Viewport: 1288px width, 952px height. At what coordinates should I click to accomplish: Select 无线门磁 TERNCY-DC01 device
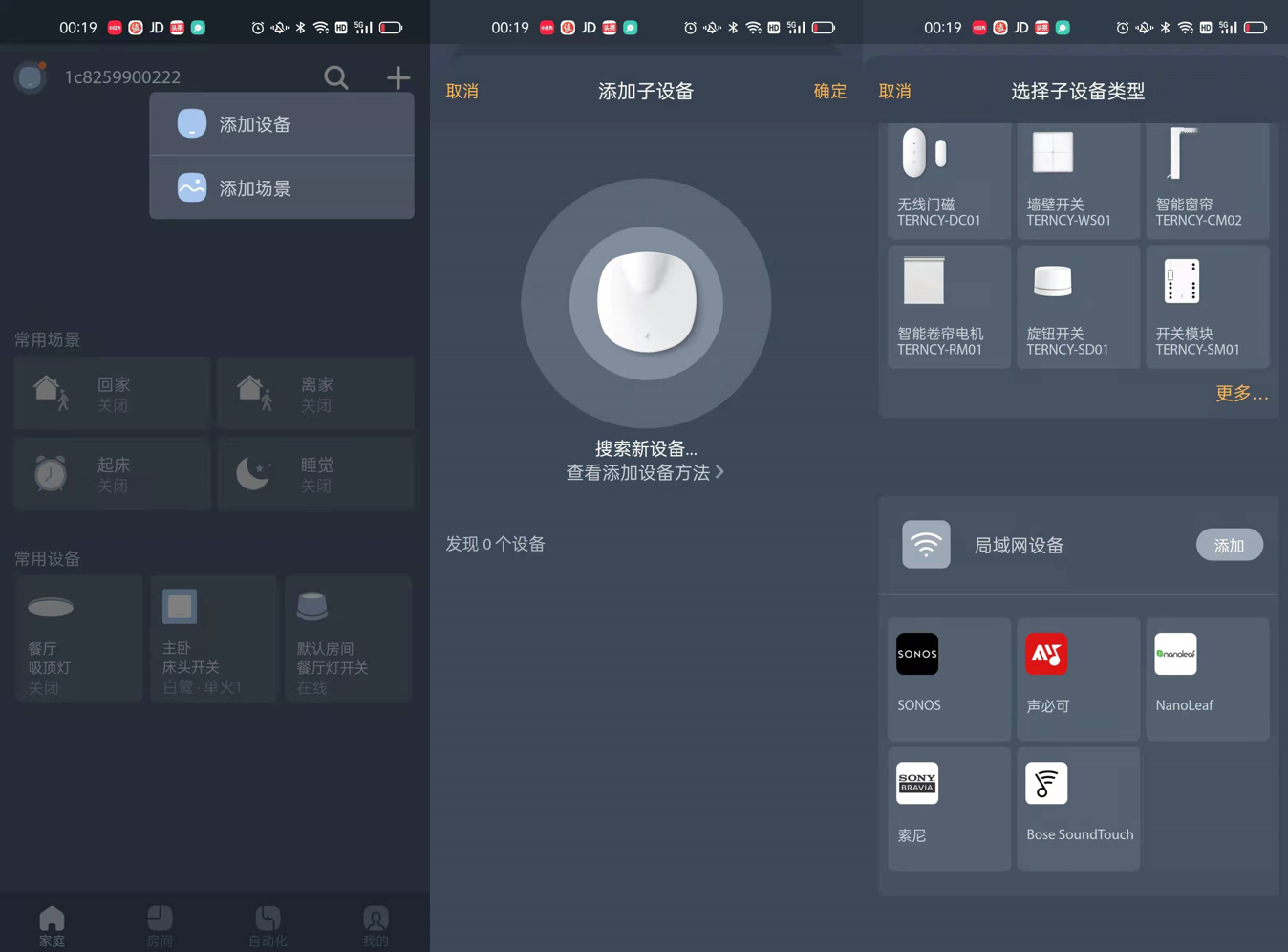coord(949,180)
